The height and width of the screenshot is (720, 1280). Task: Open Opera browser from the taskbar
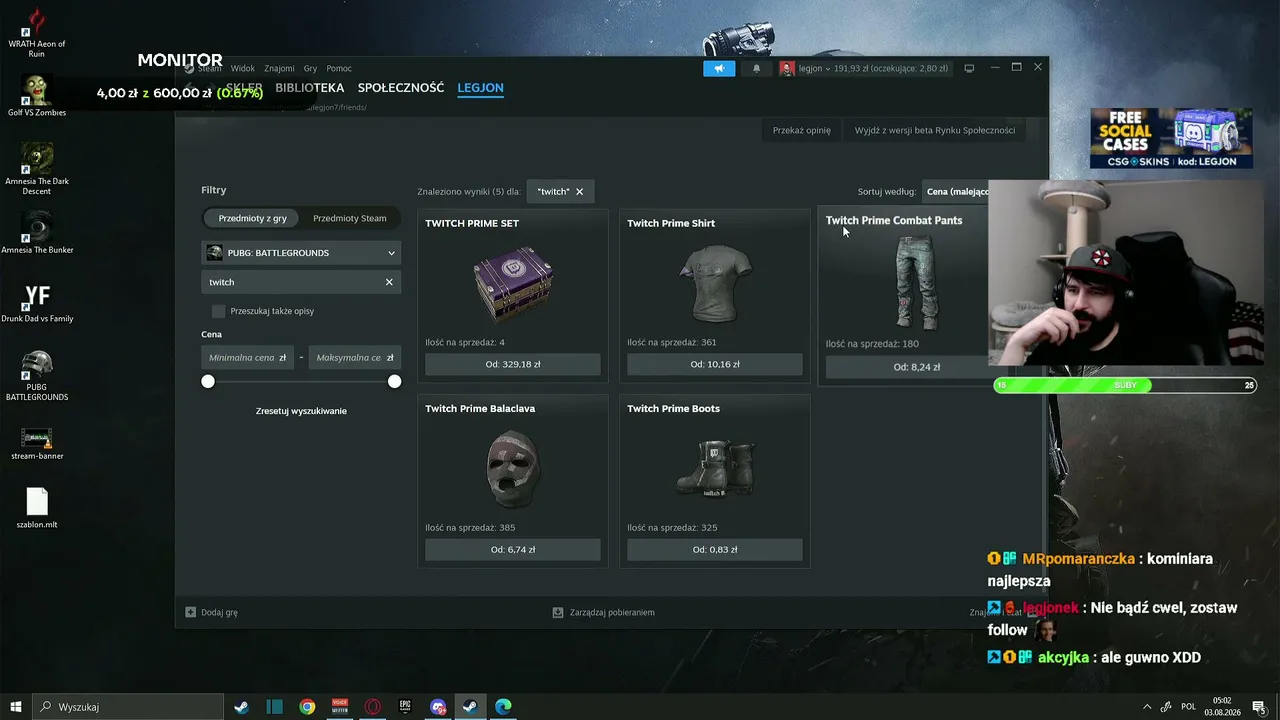(x=373, y=707)
